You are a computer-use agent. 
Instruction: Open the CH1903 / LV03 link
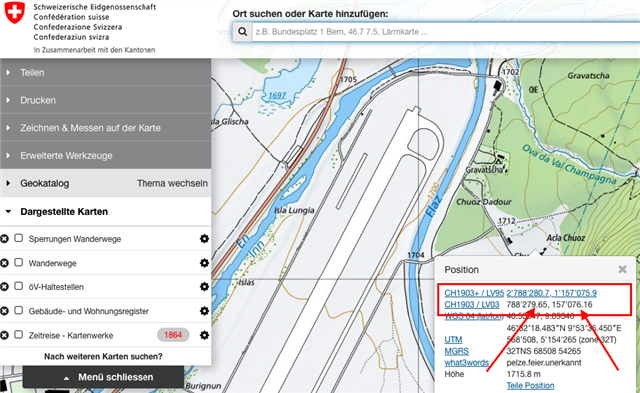pos(471,304)
